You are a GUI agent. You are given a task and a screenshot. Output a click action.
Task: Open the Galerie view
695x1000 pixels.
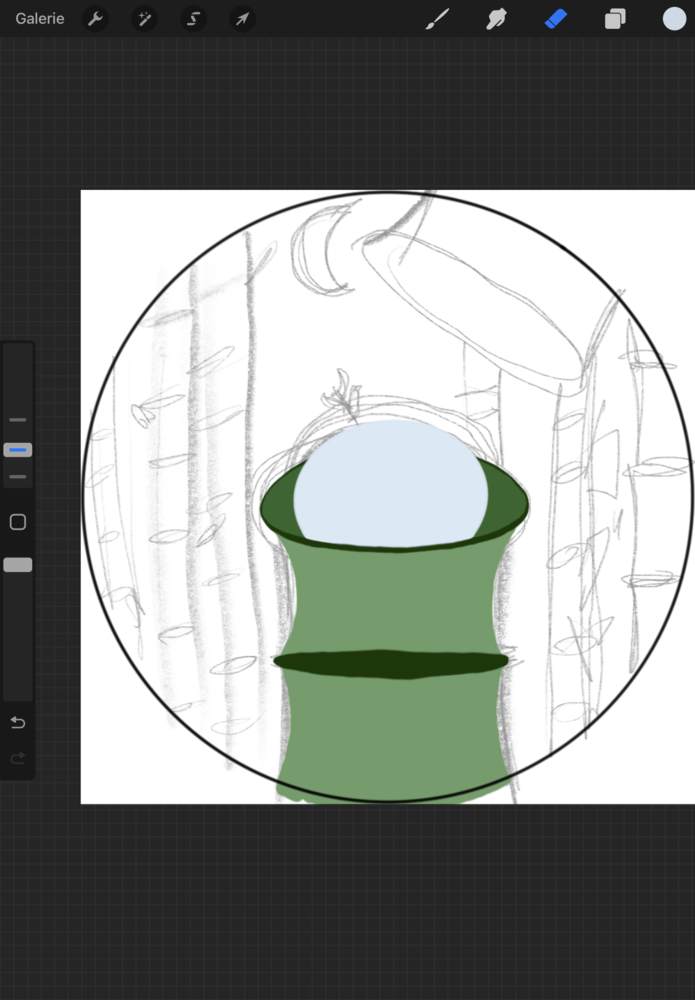[x=40, y=19]
